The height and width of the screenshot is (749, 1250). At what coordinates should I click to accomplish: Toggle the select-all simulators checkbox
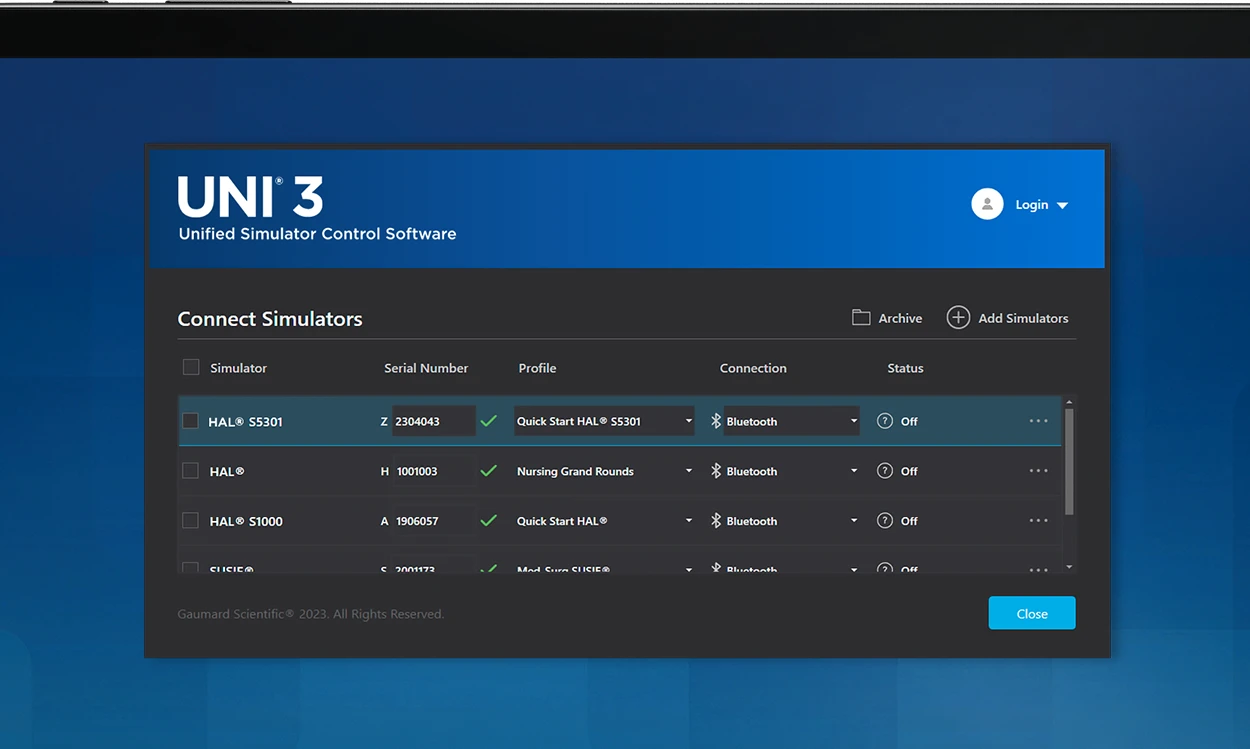tap(191, 367)
